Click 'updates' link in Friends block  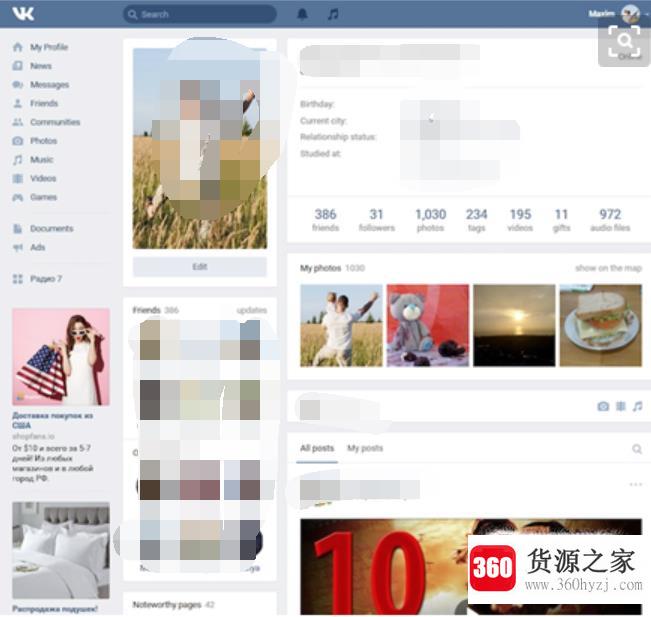point(252,310)
